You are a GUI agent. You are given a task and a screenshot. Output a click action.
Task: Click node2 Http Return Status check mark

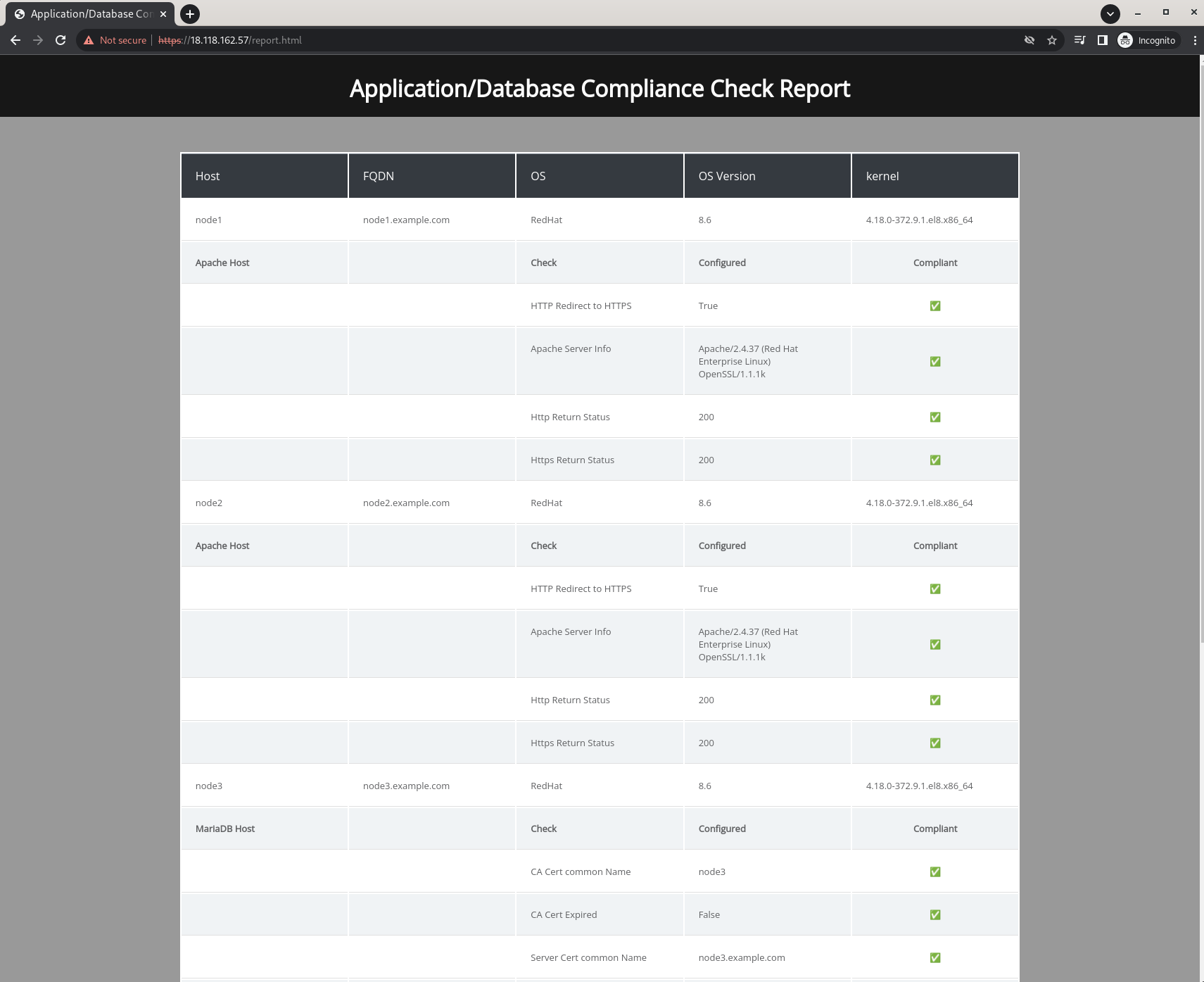pos(935,700)
